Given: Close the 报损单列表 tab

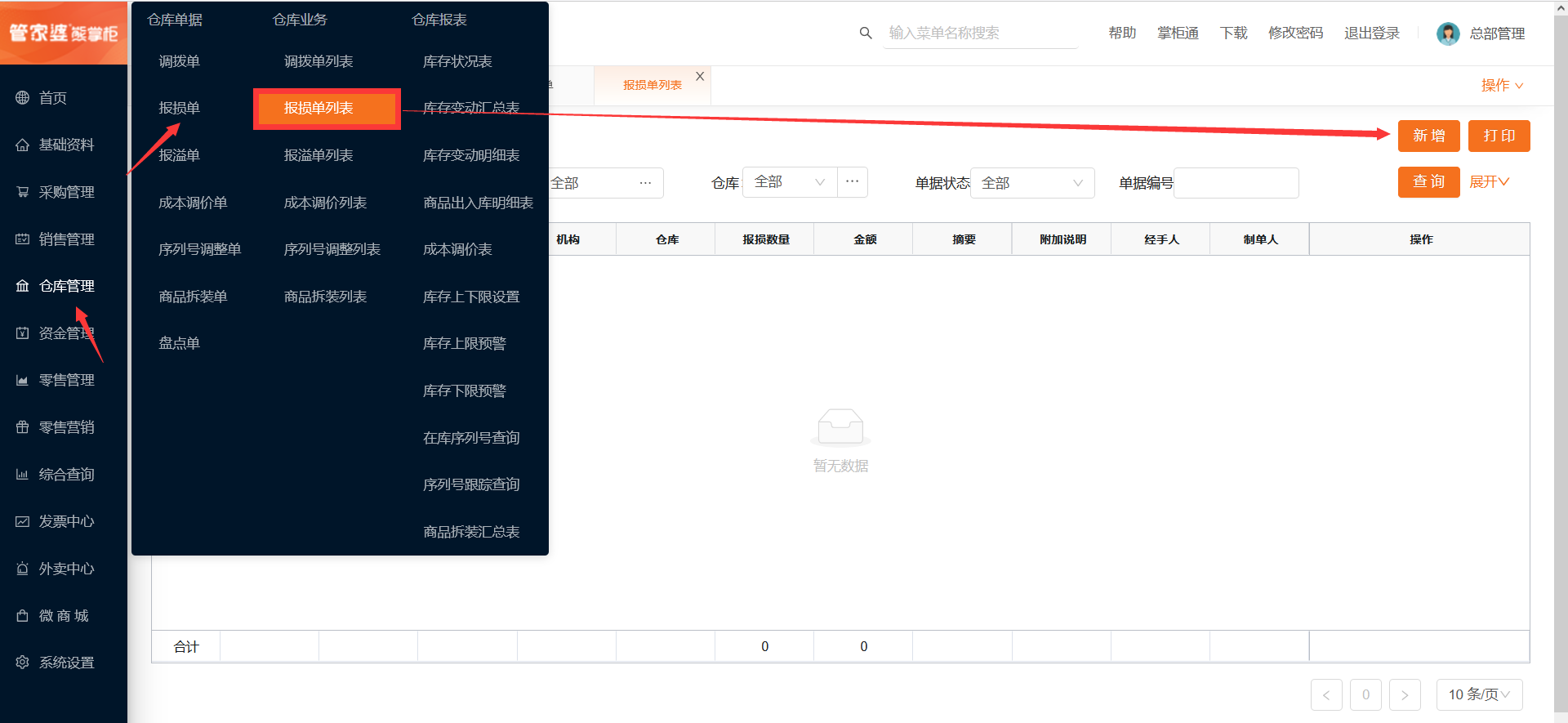Looking at the screenshot, I should pyautogui.click(x=700, y=76).
